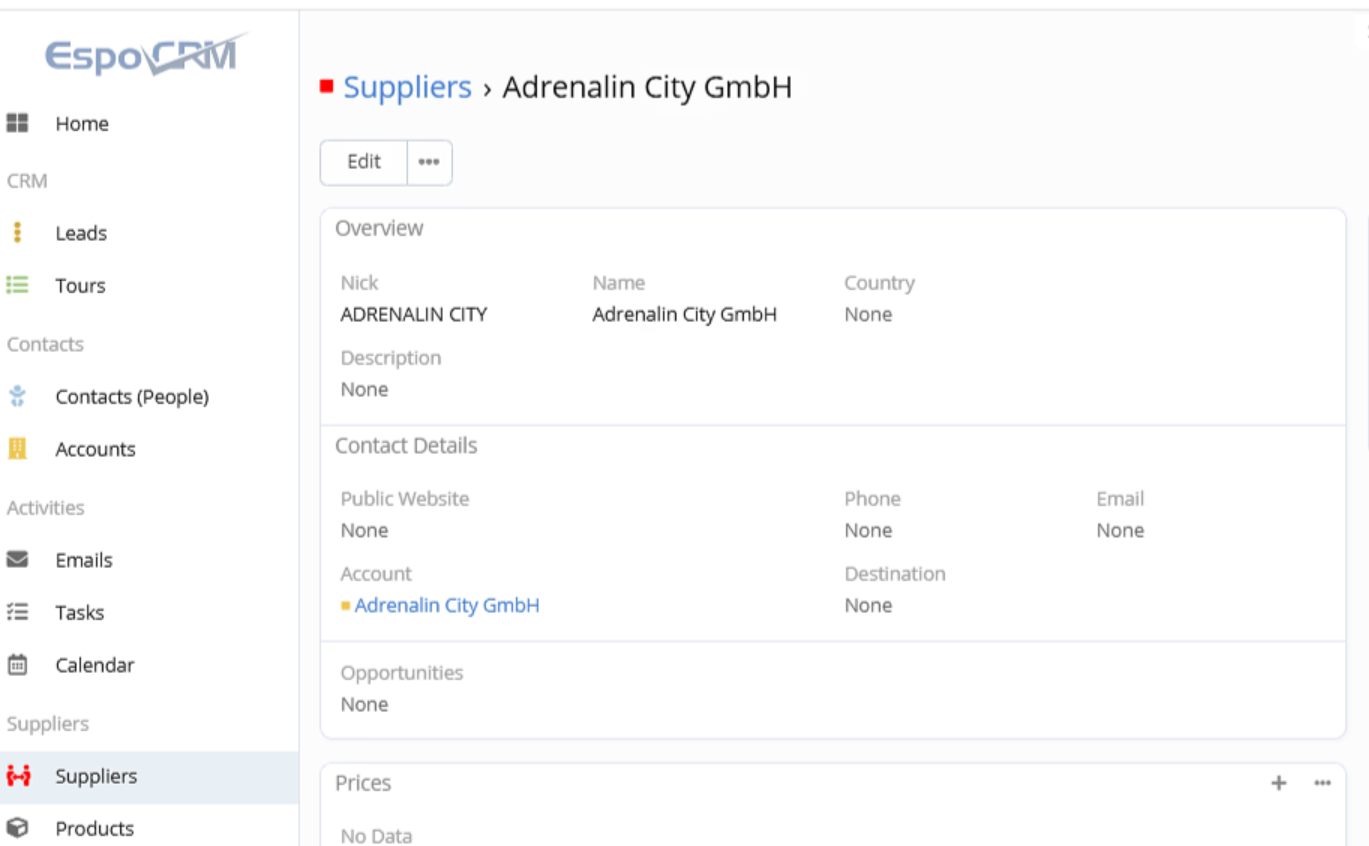Click the Nick value ADRENALIN CITY
1369x846 pixels.
[414, 314]
